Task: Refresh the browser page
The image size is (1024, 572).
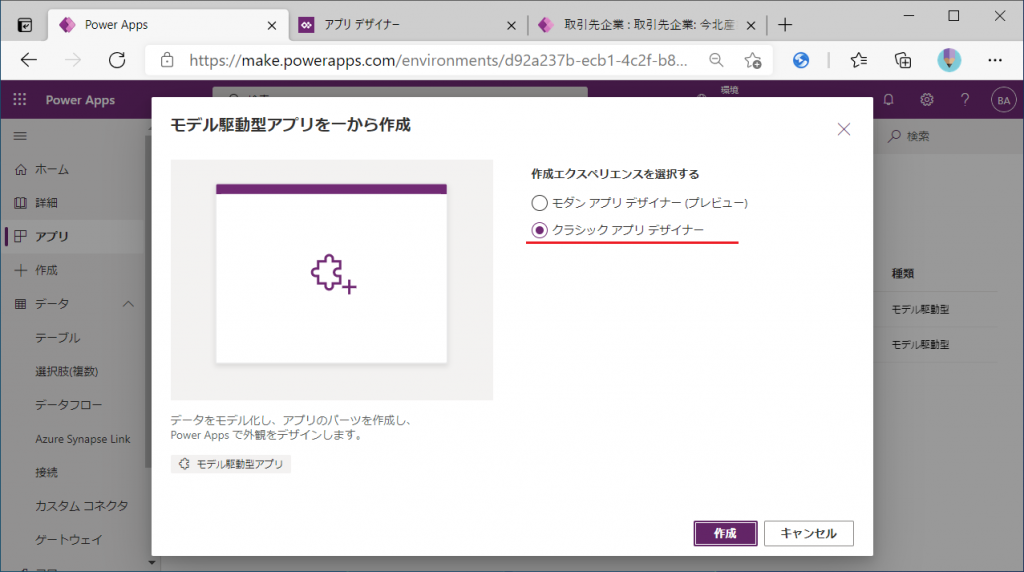Action: 117,60
